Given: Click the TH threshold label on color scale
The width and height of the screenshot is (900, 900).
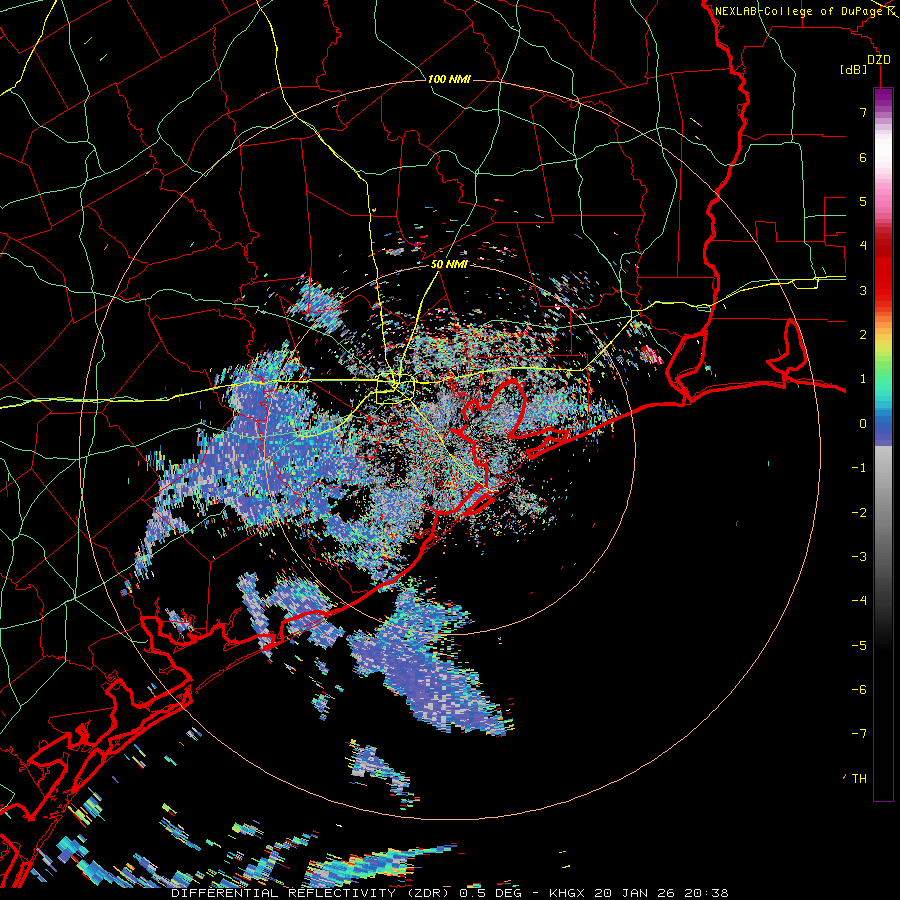Looking at the screenshot, I should click(859, 779).
